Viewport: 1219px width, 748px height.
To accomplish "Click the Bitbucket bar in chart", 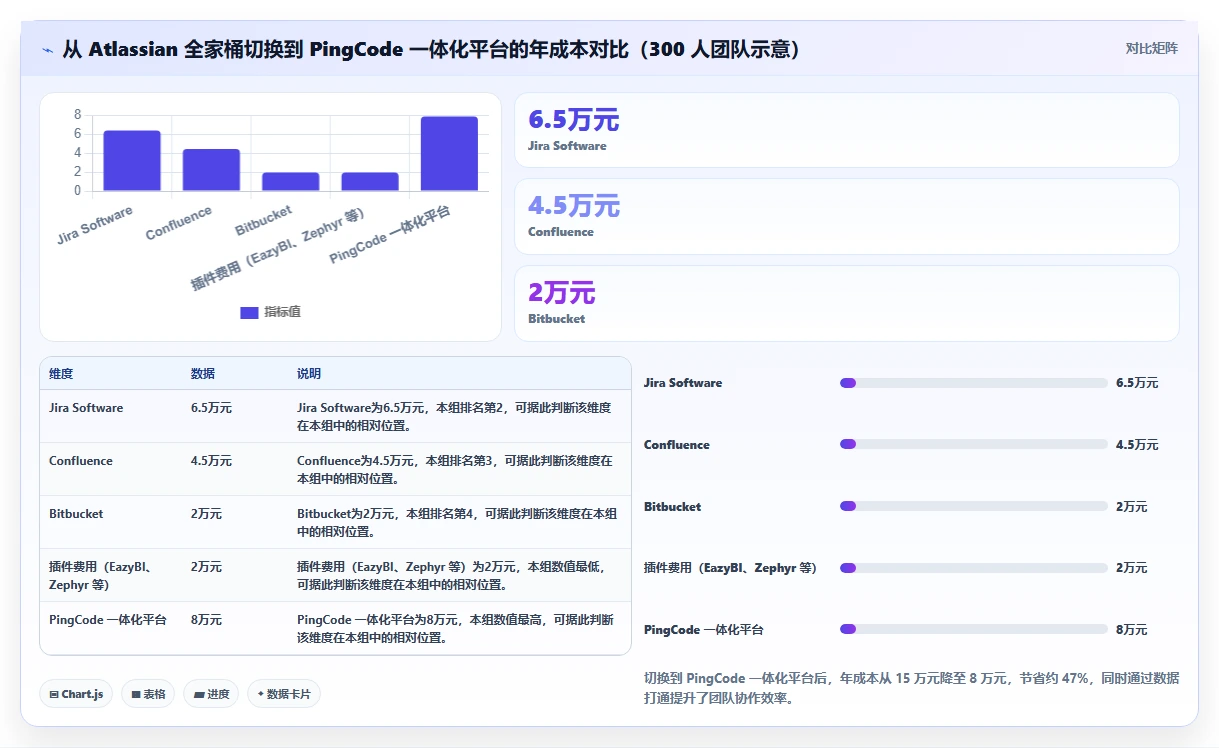I will (x=291, y=182).
